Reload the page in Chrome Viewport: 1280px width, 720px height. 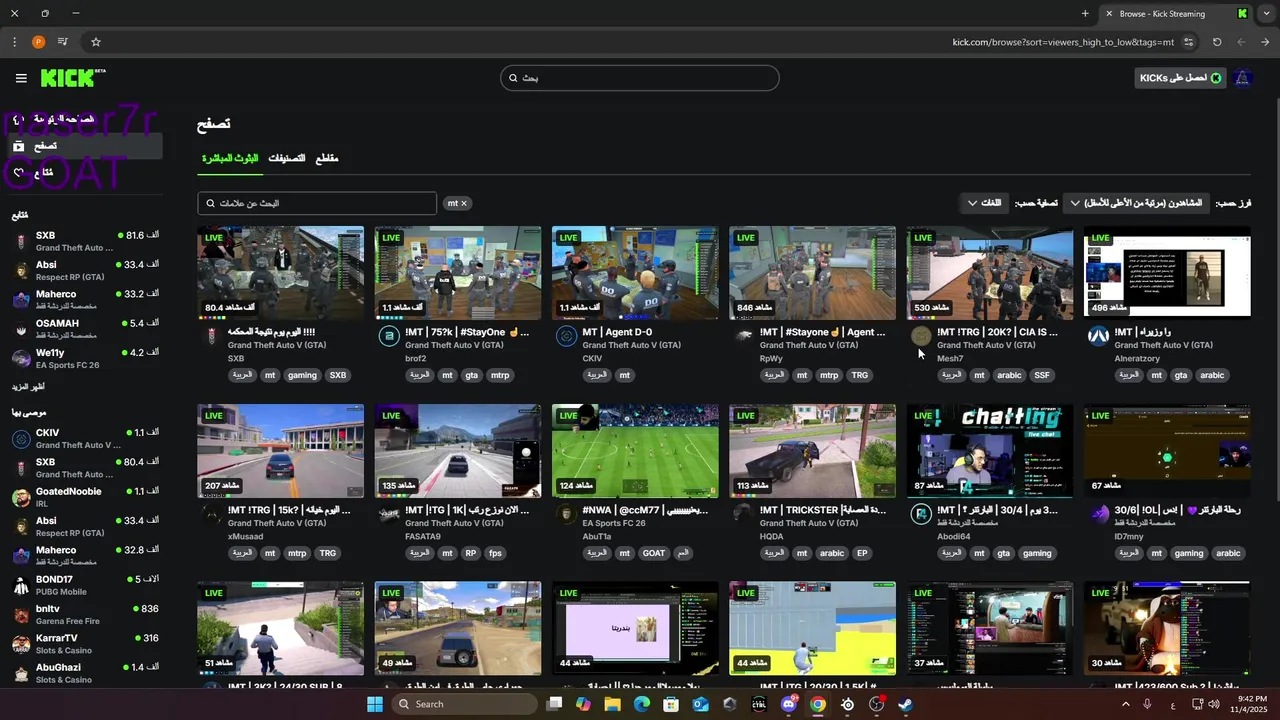(1217, 42)
